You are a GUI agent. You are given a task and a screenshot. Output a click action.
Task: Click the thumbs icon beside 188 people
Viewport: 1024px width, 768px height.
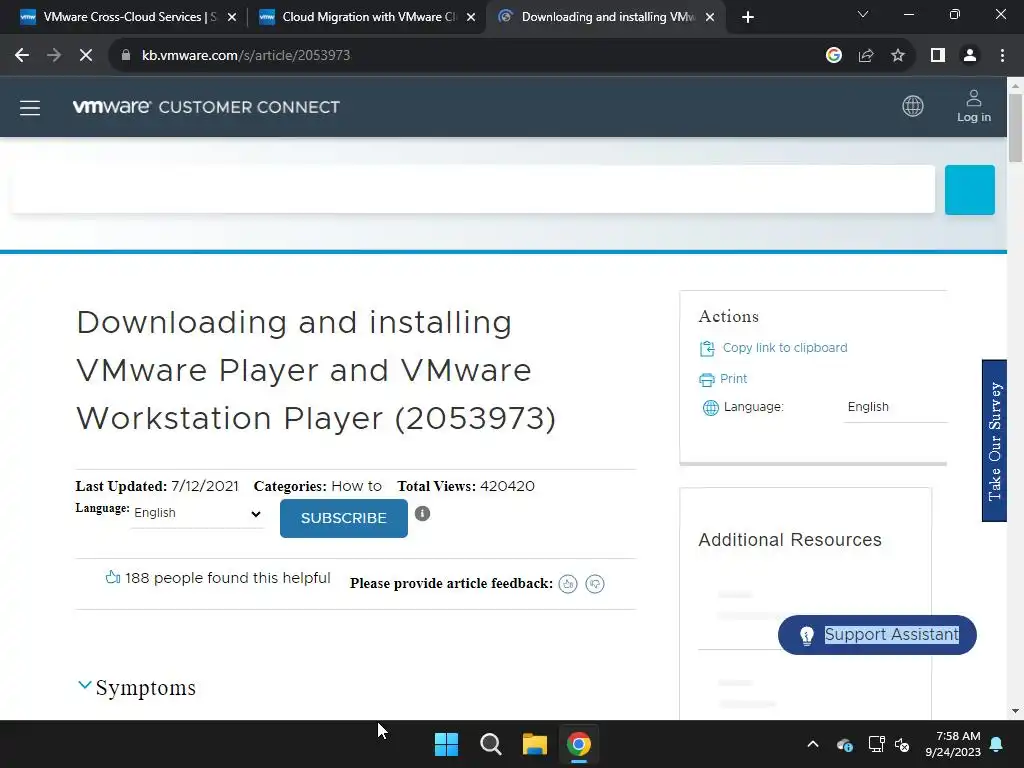pos(112,577)
